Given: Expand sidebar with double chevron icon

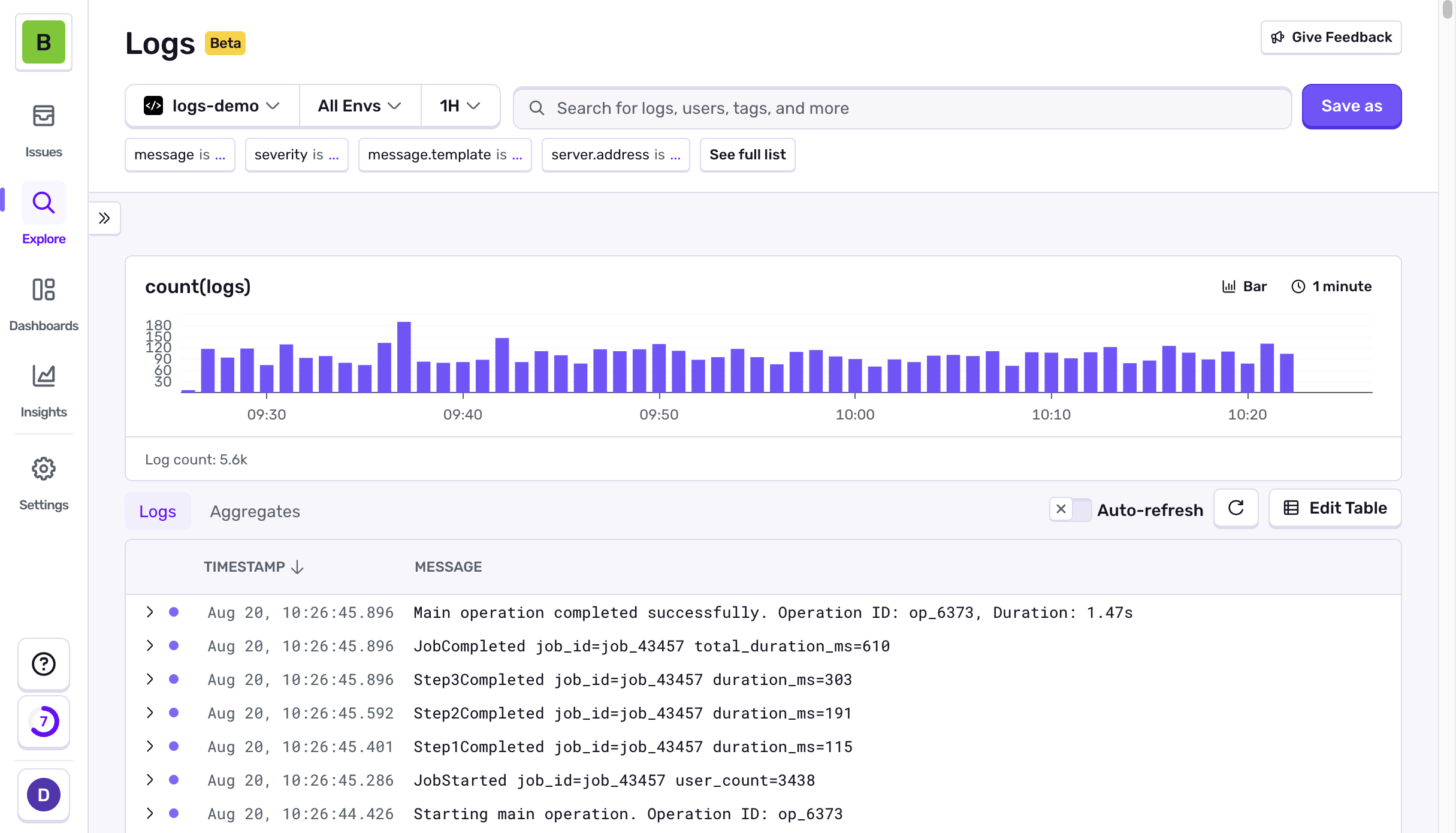Looking at the screenshot, I should pos(104,218).
